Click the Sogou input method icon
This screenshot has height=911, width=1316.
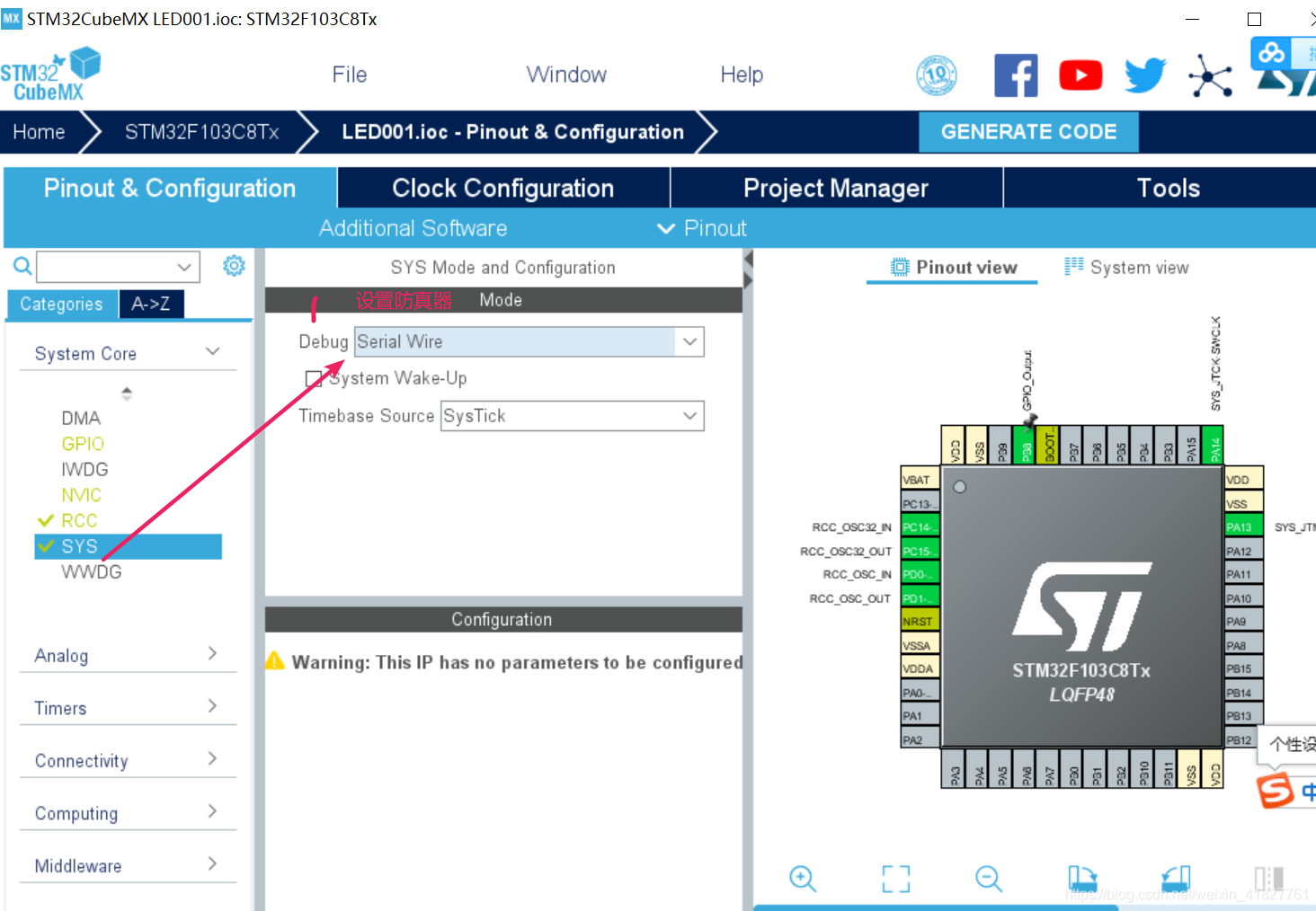[1275, 791]
